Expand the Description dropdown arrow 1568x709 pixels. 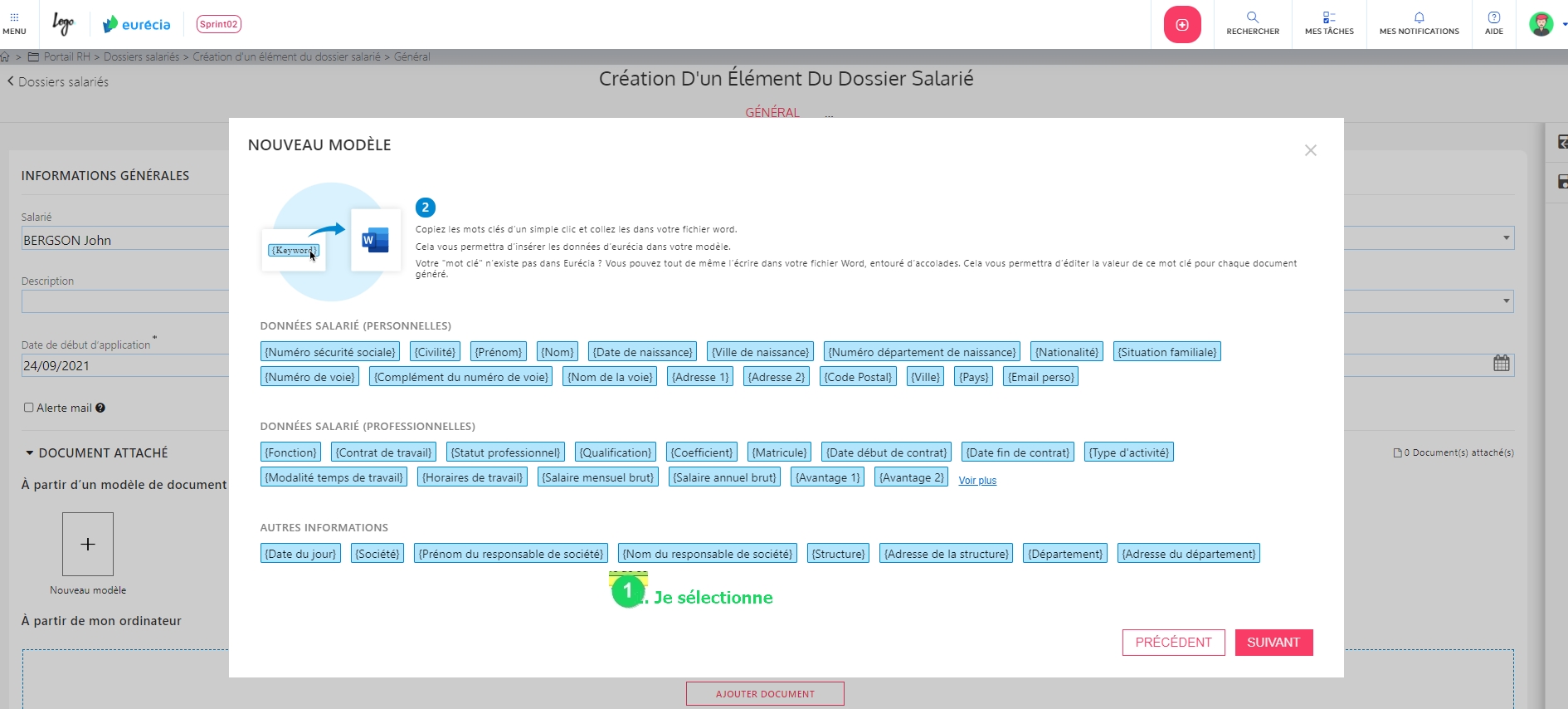click(1506, 301)
